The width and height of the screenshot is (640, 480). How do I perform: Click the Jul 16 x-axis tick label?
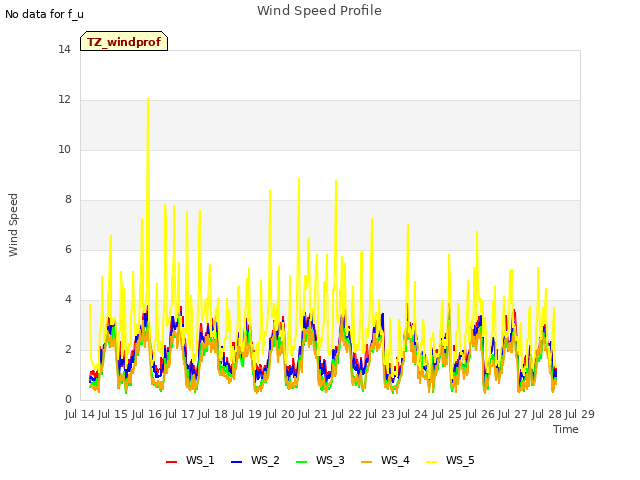[x=147, y=414]
